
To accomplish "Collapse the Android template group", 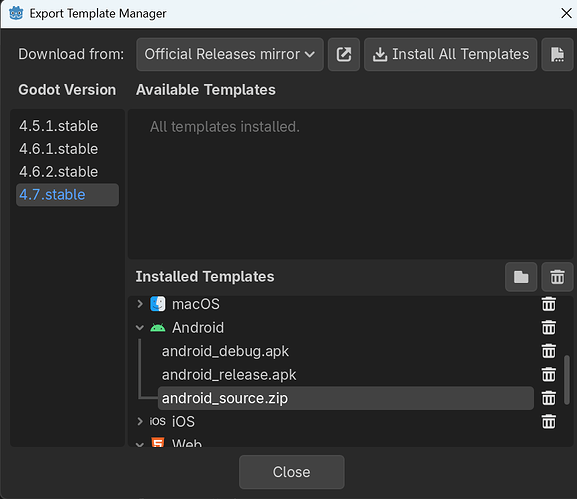I will 140,328.
